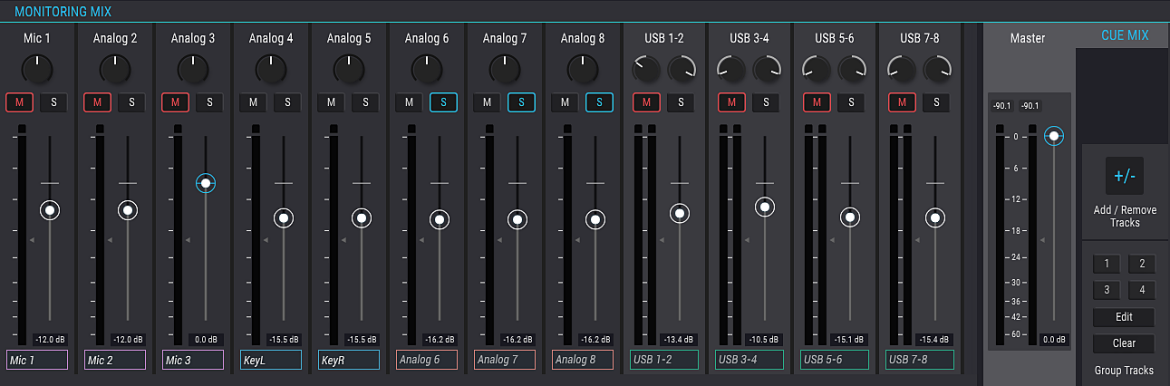Clear the track groups
The width and height of the screenshot is (1170, 386).
(x=1124, y=343)
